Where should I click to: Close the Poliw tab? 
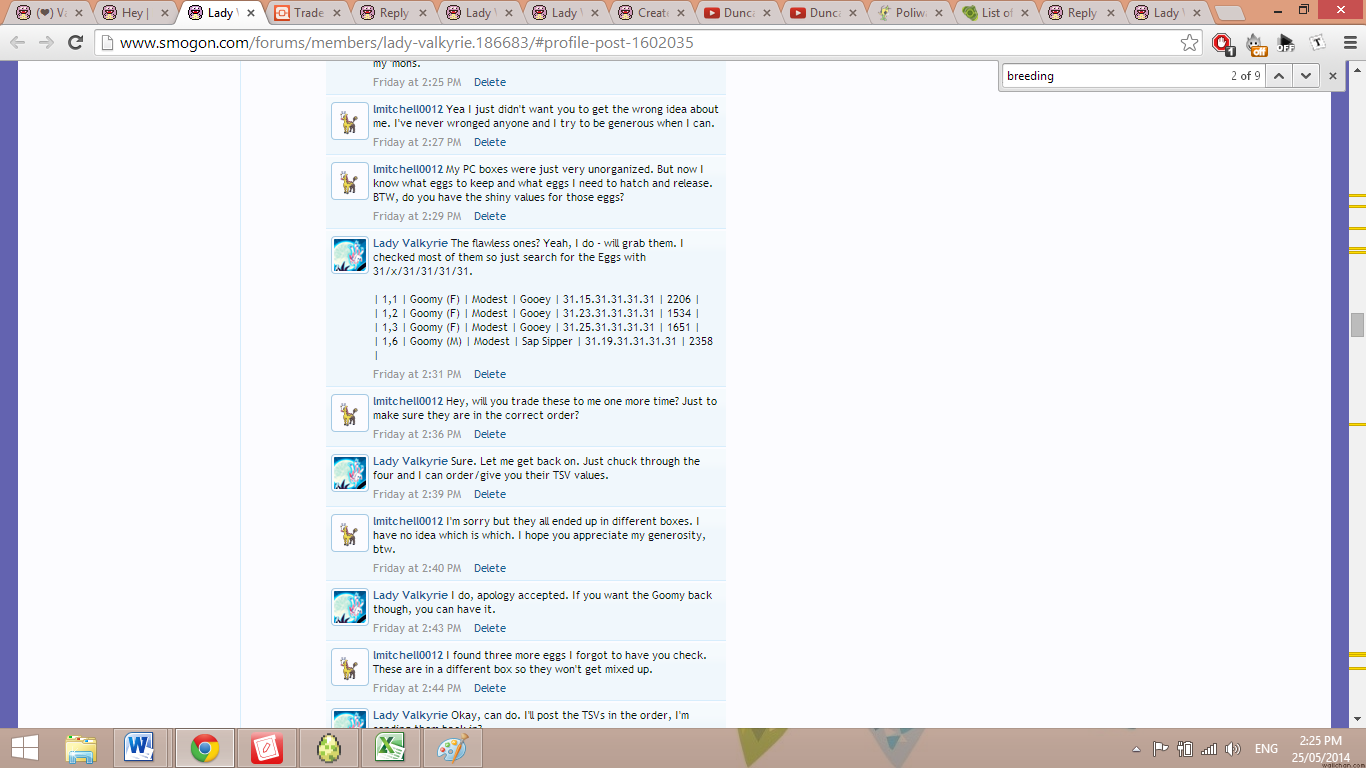click(x=939, y=13)
